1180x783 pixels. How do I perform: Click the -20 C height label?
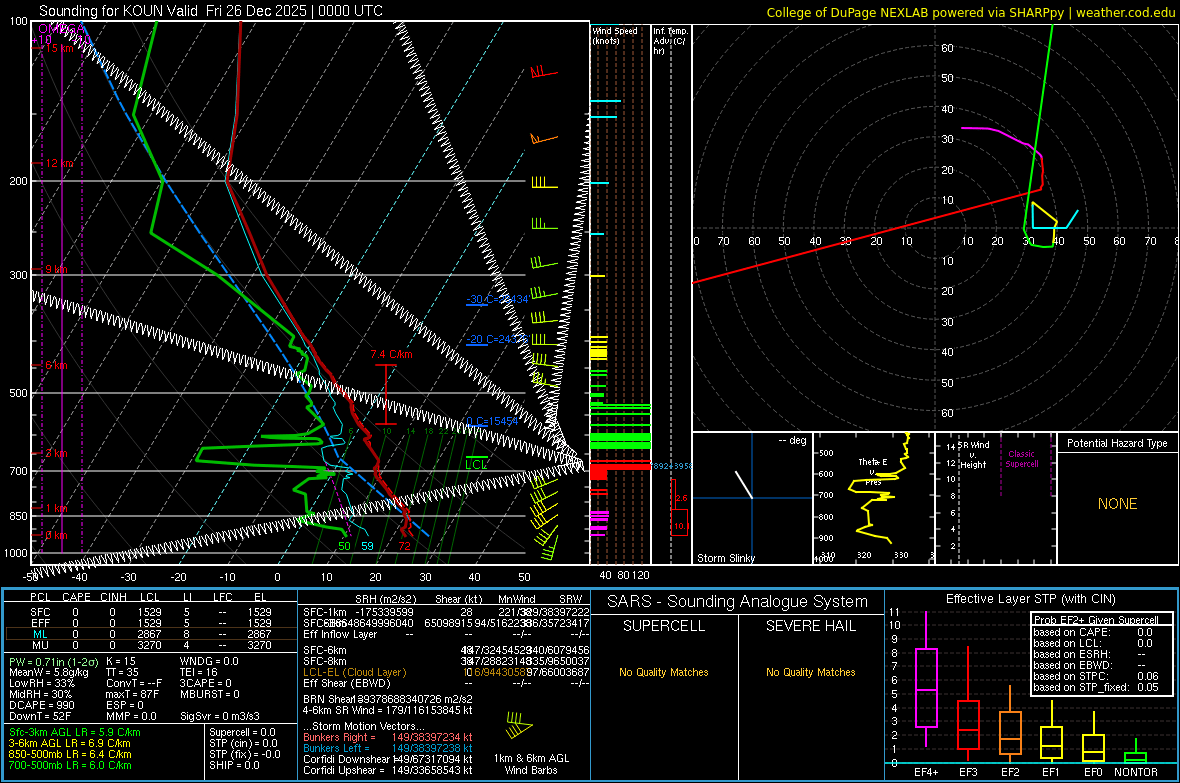pos(497,339)
